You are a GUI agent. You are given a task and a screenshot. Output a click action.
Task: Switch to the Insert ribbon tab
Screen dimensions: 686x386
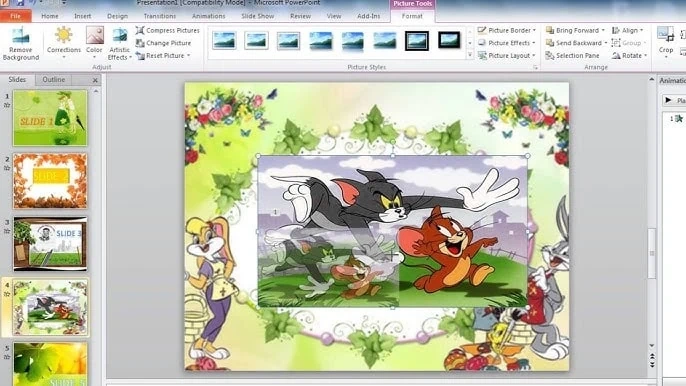83,16
